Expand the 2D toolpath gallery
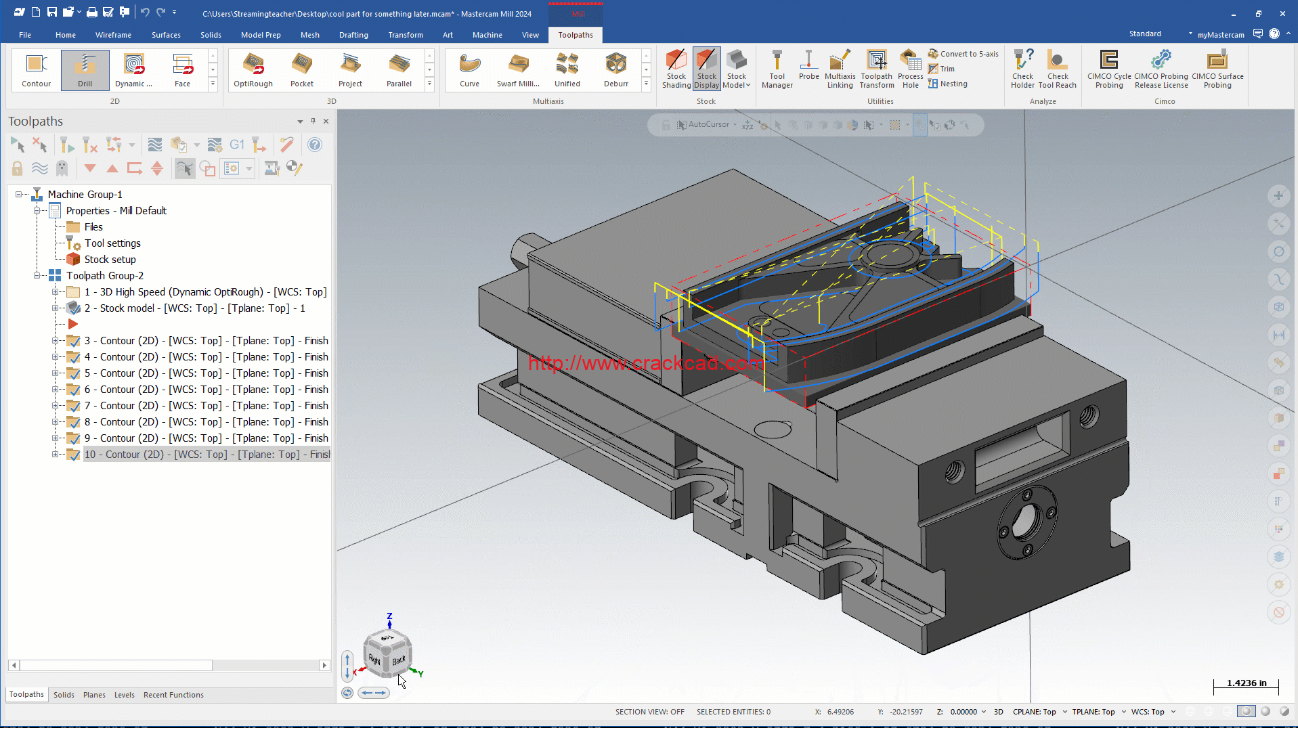This screenshot has height=729, width=1298. 213,84
